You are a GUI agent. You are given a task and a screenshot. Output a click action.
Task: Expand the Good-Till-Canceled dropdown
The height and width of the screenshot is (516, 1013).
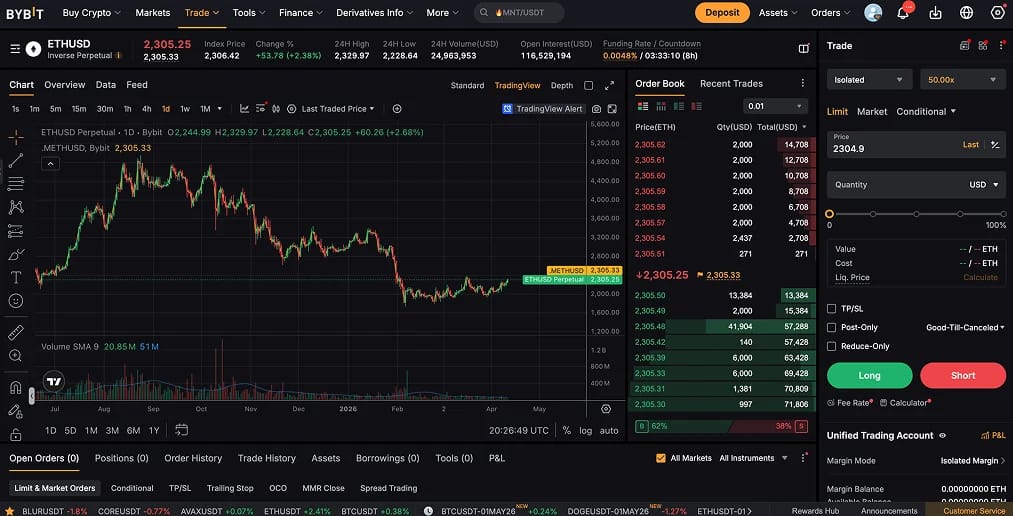(966, 327)
